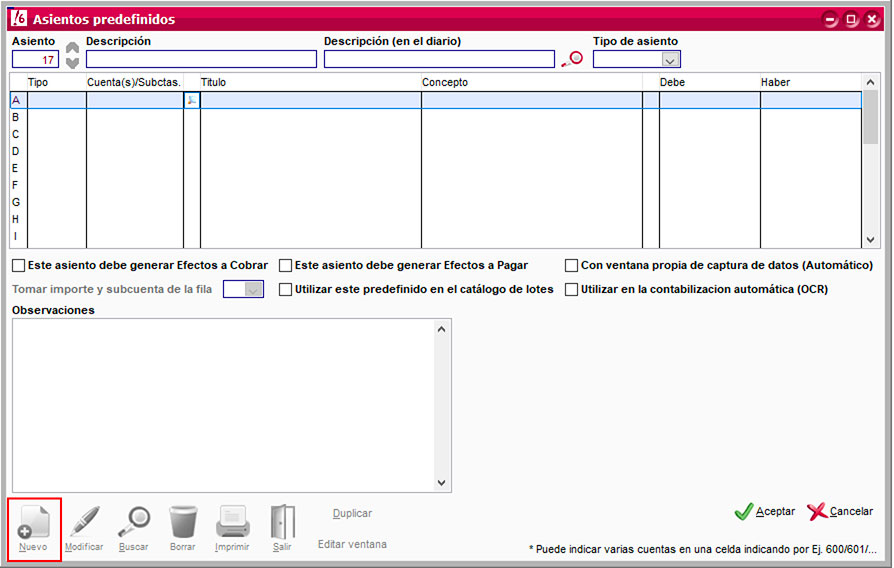The width and height of the screenshot is (894, 568).
Task: Click the Salir door icon
Action: pos(283,521)
